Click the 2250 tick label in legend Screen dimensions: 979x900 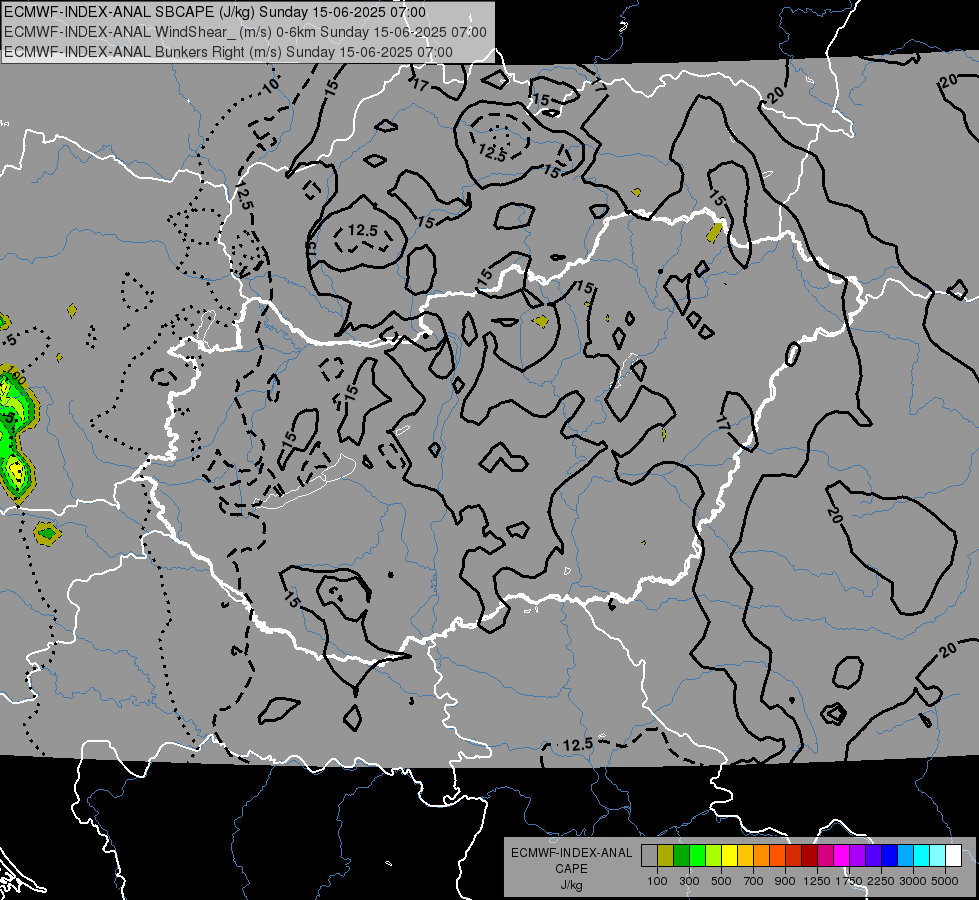[882, 881]
